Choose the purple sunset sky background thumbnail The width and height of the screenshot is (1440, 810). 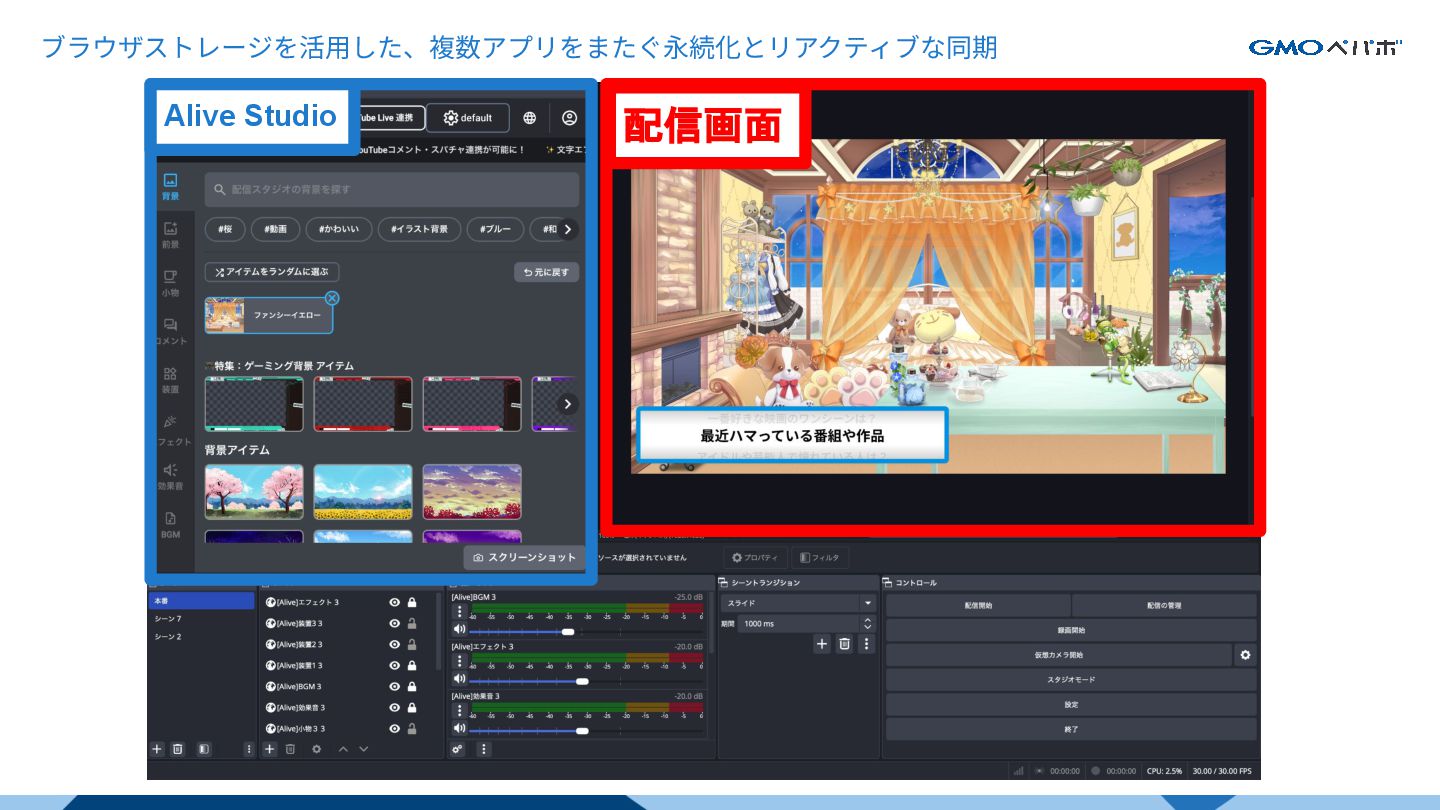[x=472, y=492]
